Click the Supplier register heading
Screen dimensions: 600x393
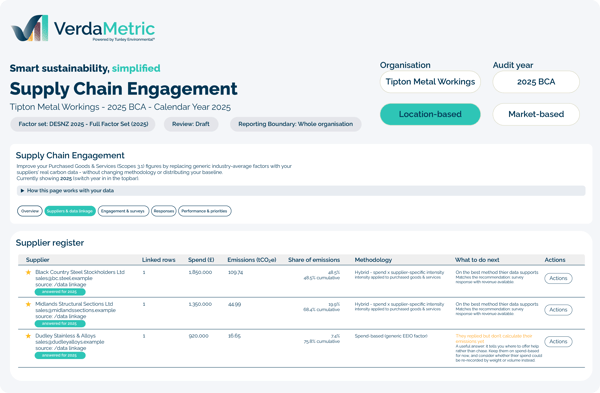coord(50,243)
